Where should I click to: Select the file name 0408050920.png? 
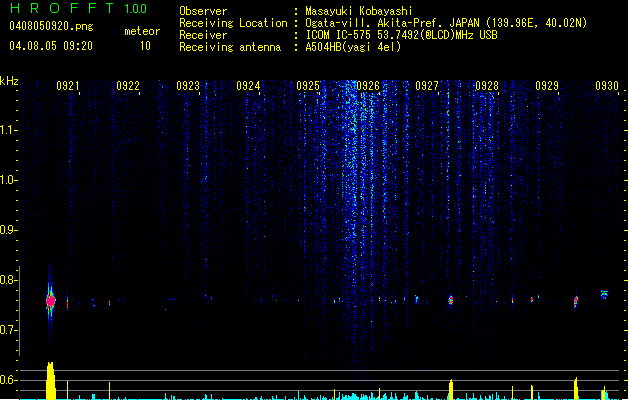[51, 27]
